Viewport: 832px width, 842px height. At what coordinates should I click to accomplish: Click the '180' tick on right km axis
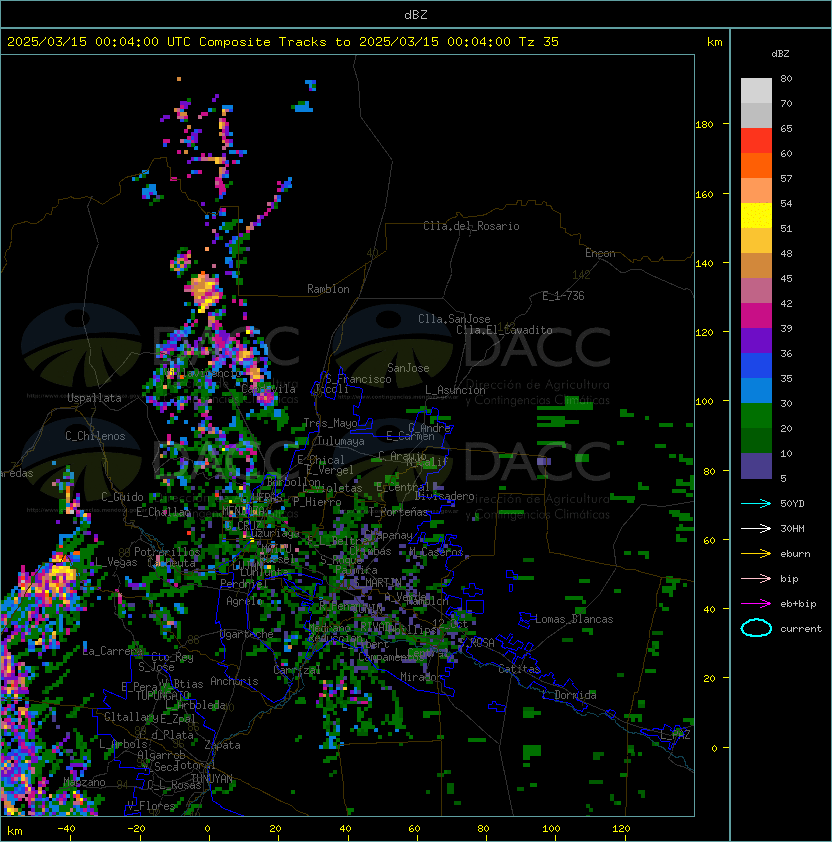(x=704, y=124)
